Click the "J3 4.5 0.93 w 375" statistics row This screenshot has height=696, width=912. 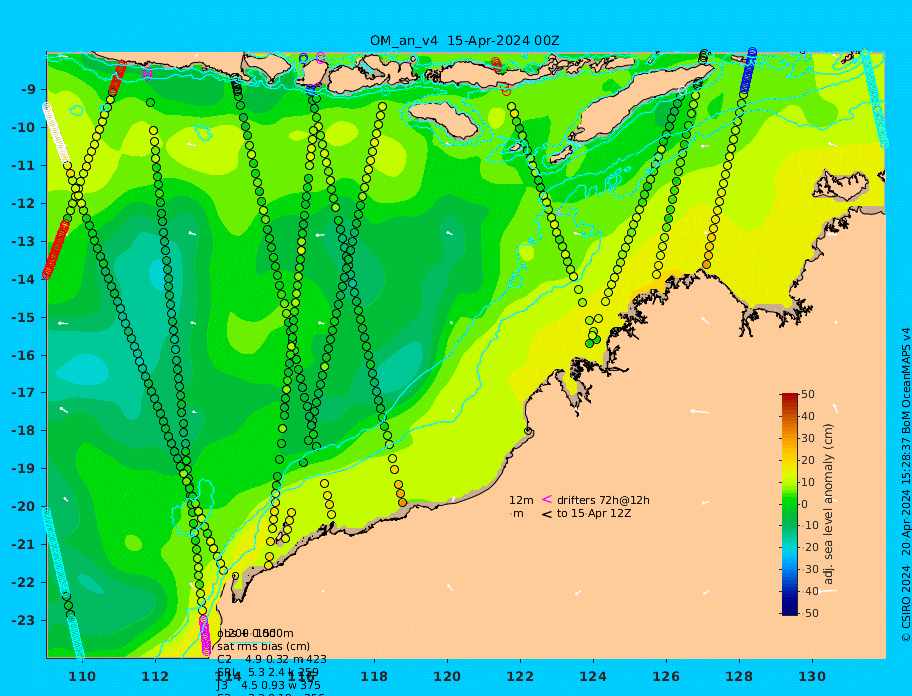tap(269, 686)
